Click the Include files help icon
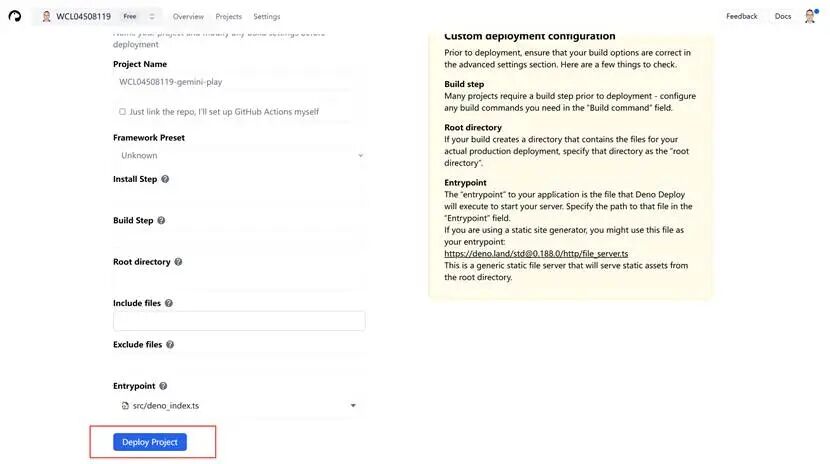This screenshot has width=830, height=464. click(x=169, y=303)
